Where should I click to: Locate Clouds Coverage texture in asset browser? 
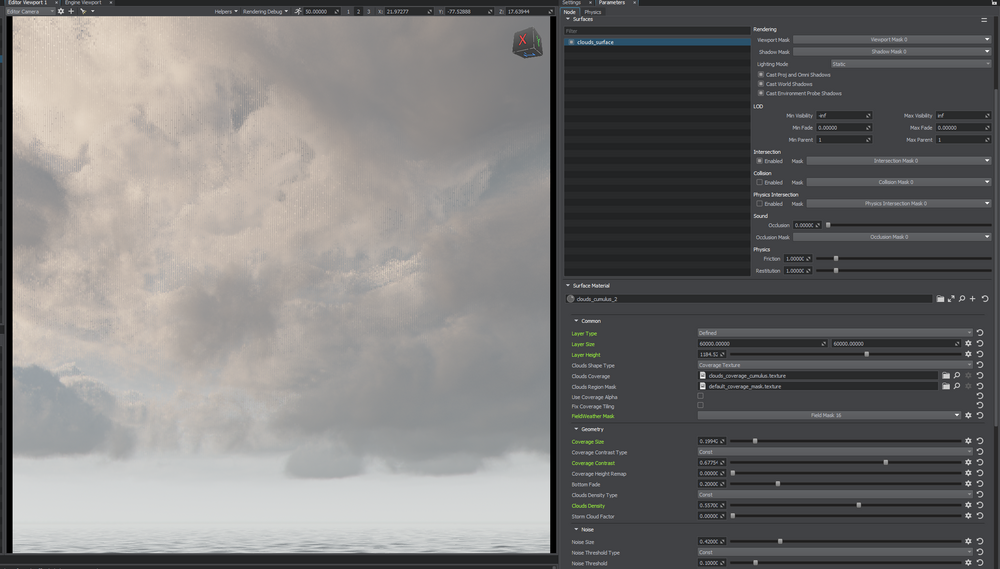click(x=957, y=376)
